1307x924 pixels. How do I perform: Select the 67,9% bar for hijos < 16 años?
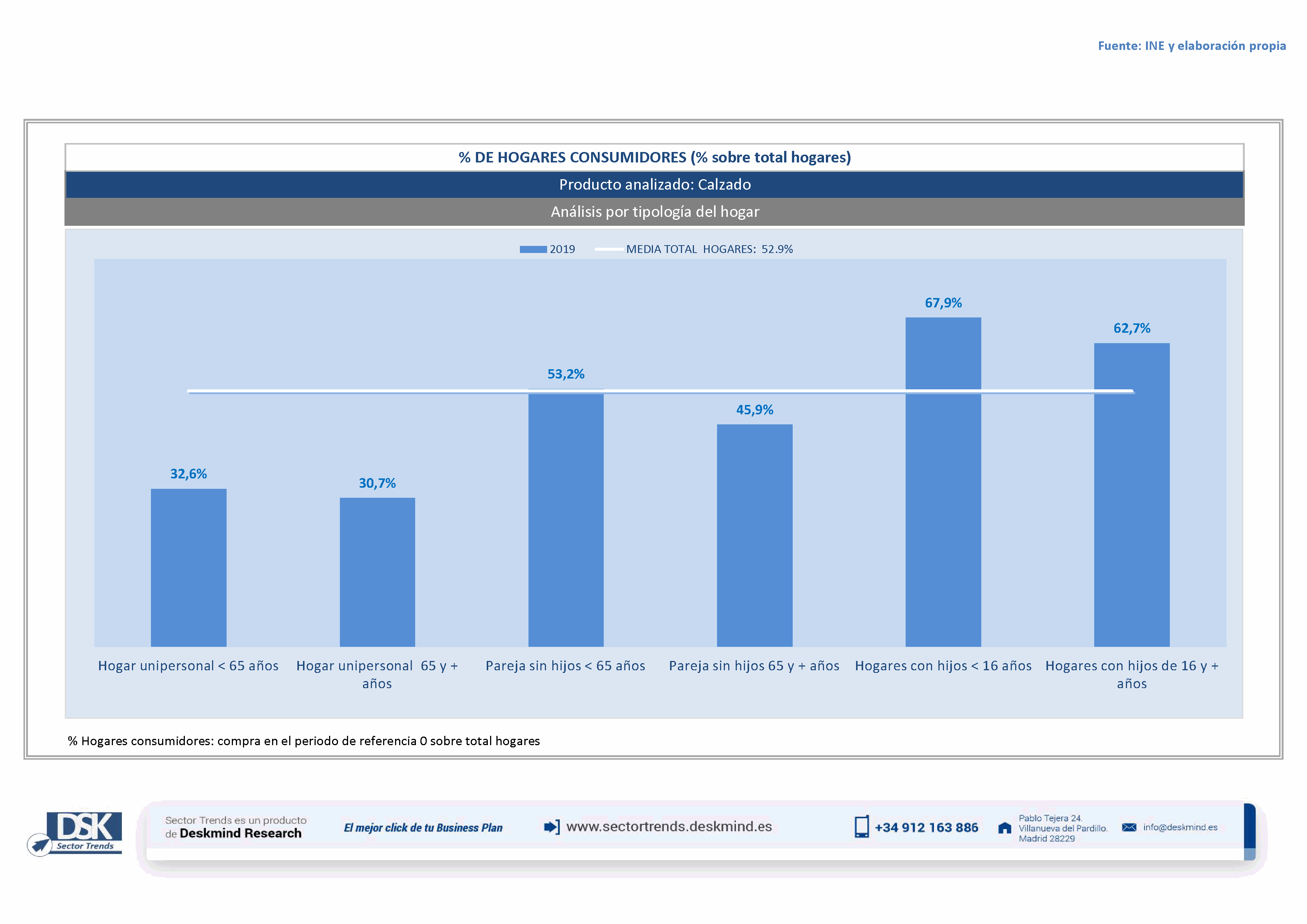943,501
